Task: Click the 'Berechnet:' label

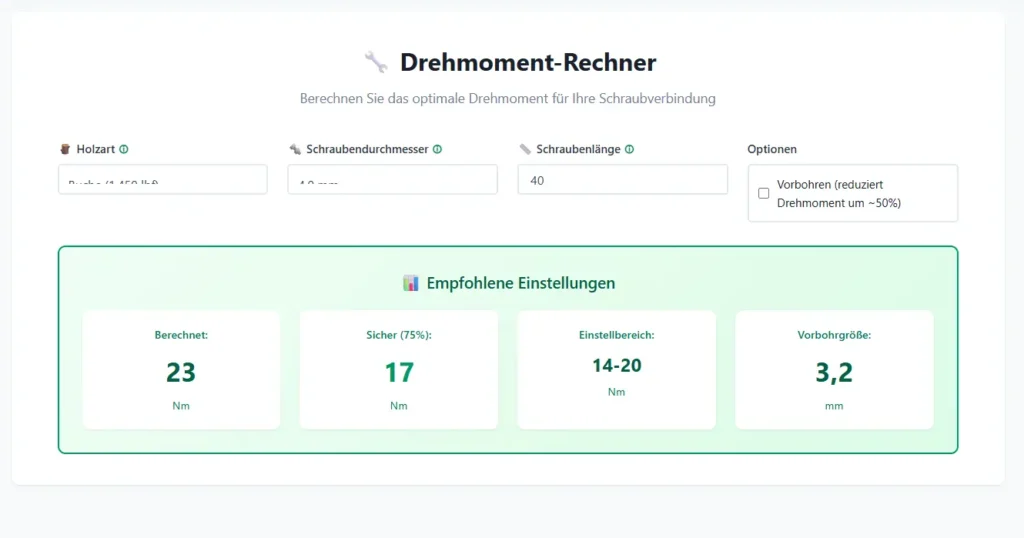Action: 181,335
